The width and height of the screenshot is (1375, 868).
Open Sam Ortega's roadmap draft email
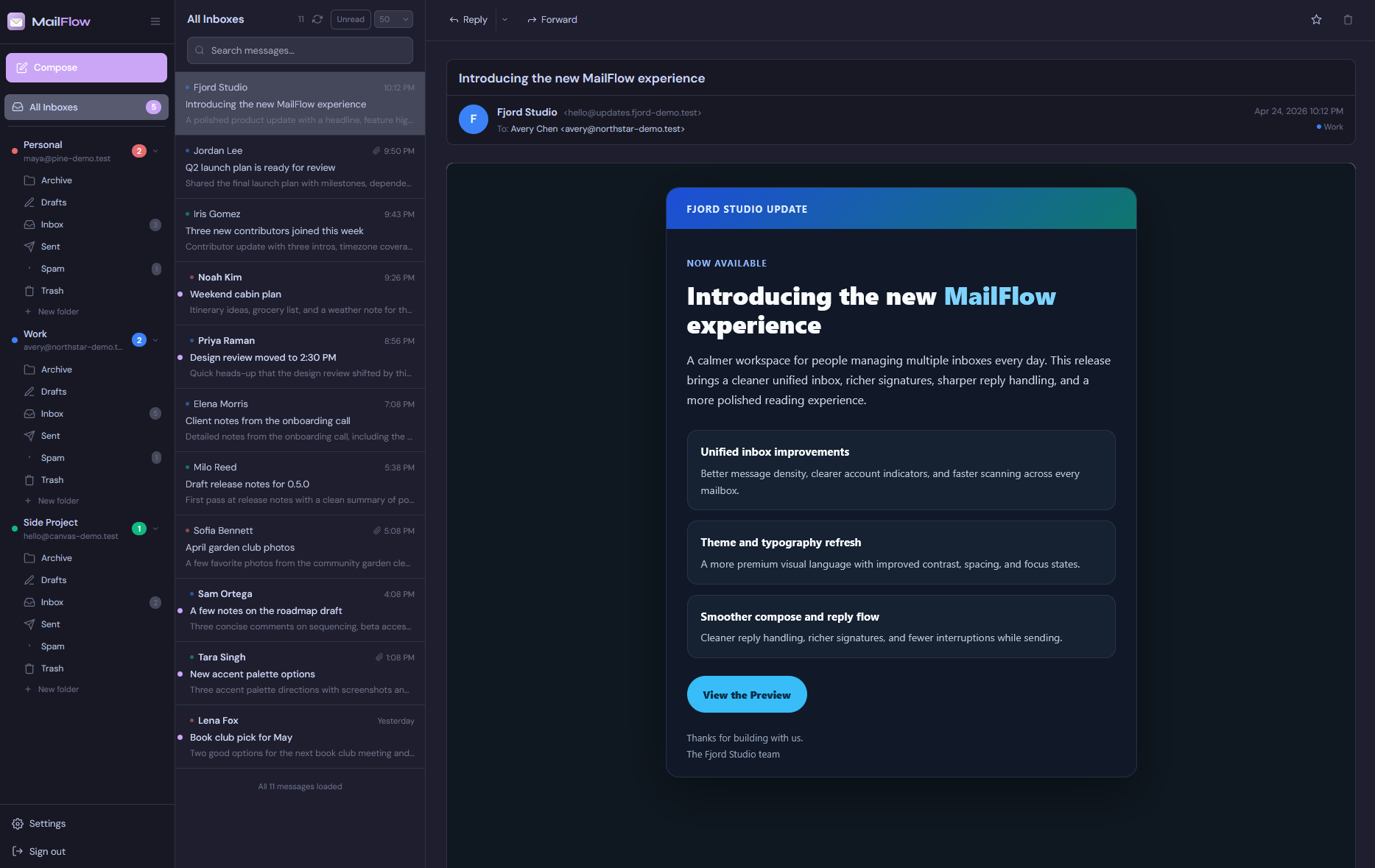300,610
